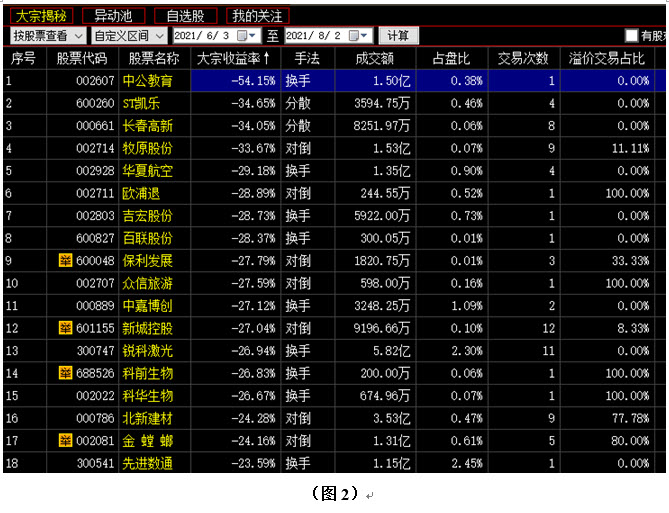Image resolution: width=669 pixels, height=513 pixels.
Task: Switch to the 异动池 tab
Action: click(113, 16)
